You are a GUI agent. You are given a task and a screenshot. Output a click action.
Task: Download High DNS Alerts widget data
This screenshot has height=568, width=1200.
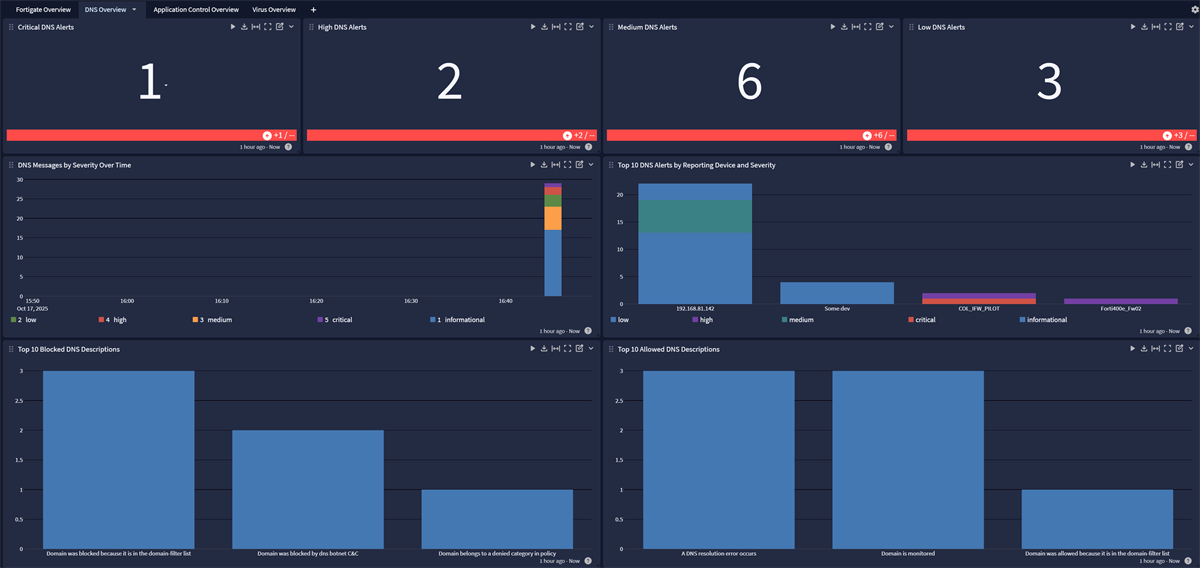pos(544,27)
